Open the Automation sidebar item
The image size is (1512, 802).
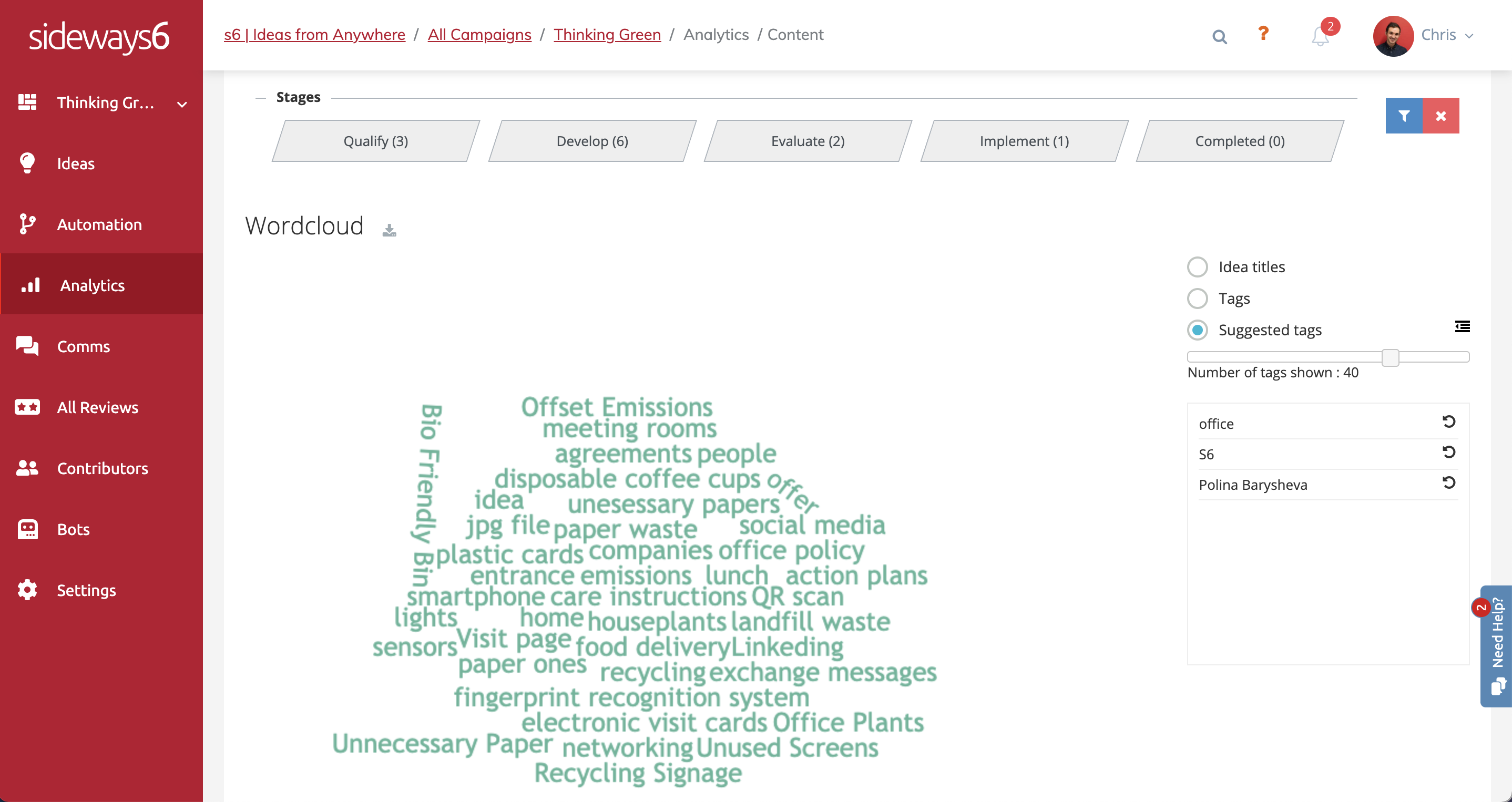tap(99, 225)
